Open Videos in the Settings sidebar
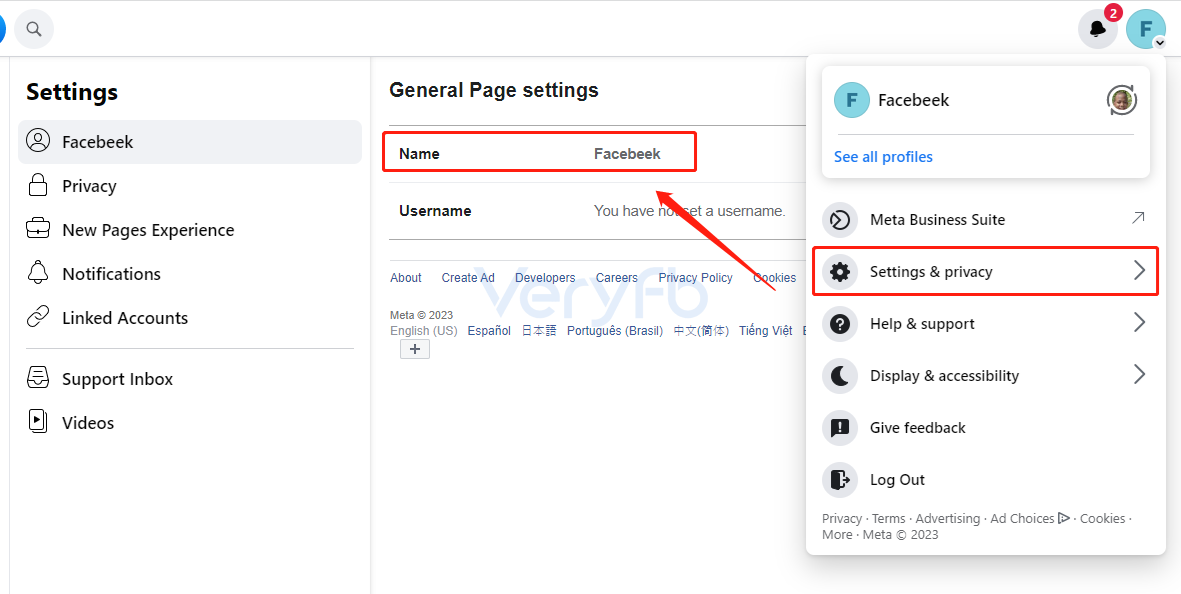Screen dimensions: 1181x594 [190, 422]
